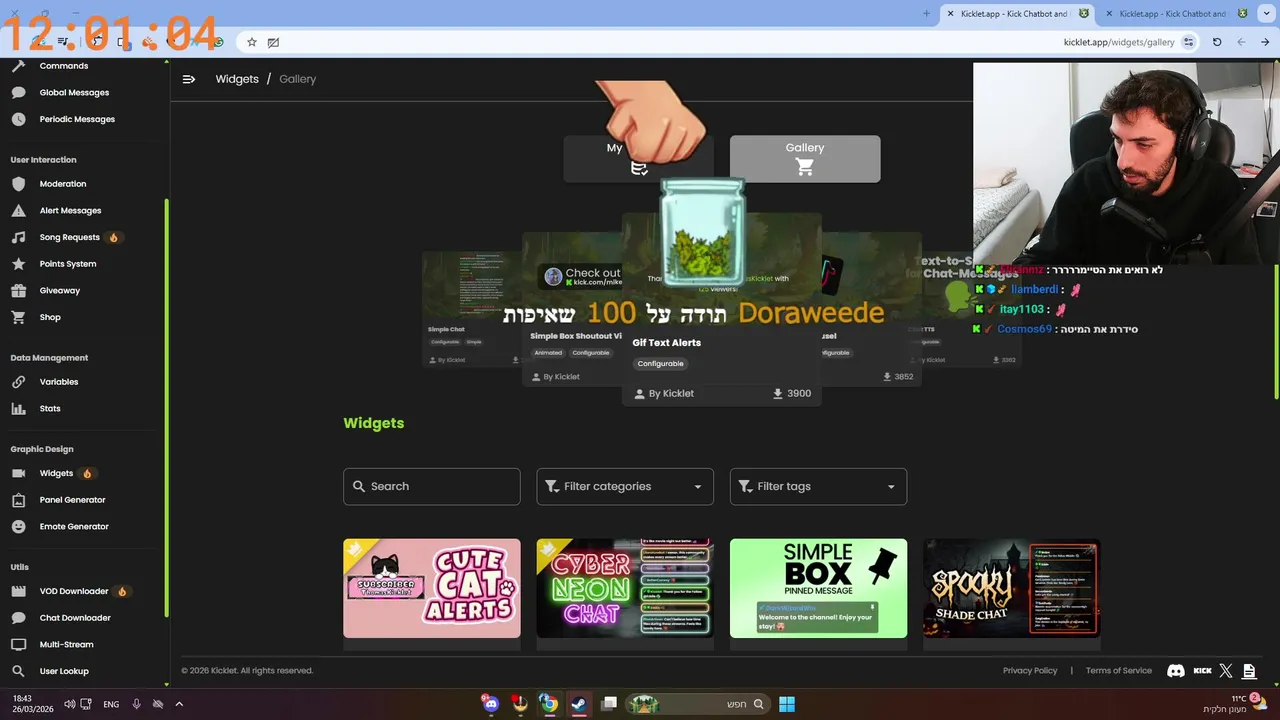Open the Spooky Shade Chat thumbnail
The height and width of the screenshot is (720, 1280).
[x=1012, y=588]
